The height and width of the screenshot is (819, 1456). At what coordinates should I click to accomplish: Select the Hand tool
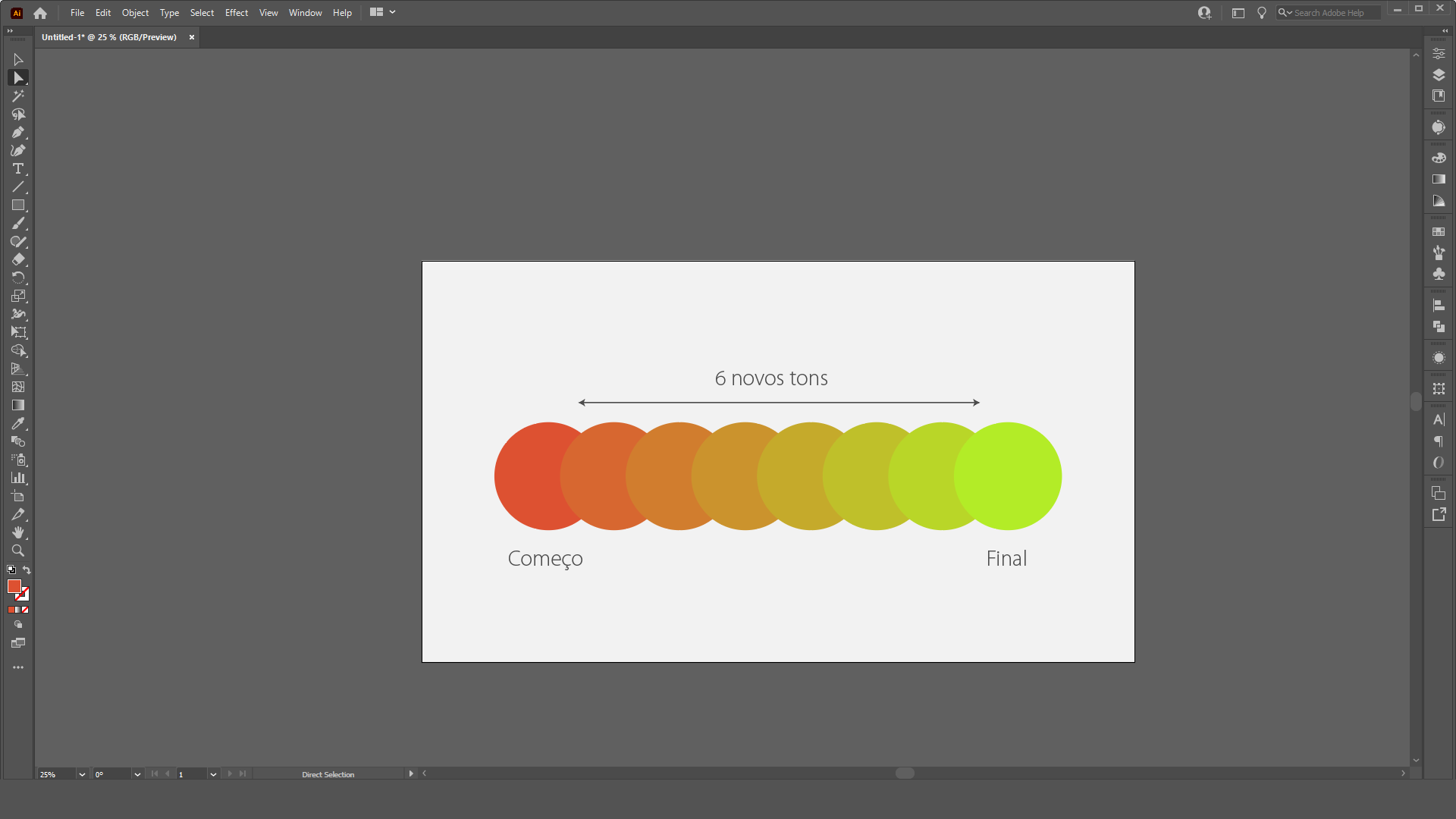18,532
